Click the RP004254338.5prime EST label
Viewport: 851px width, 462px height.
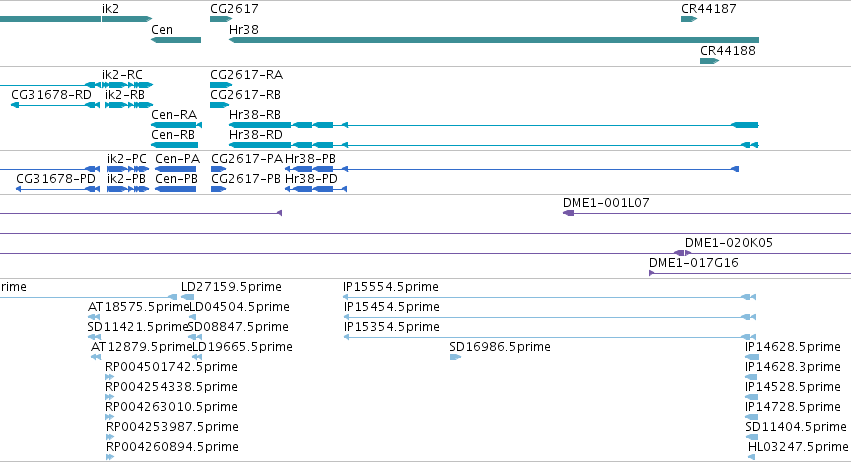coord(172,387)
